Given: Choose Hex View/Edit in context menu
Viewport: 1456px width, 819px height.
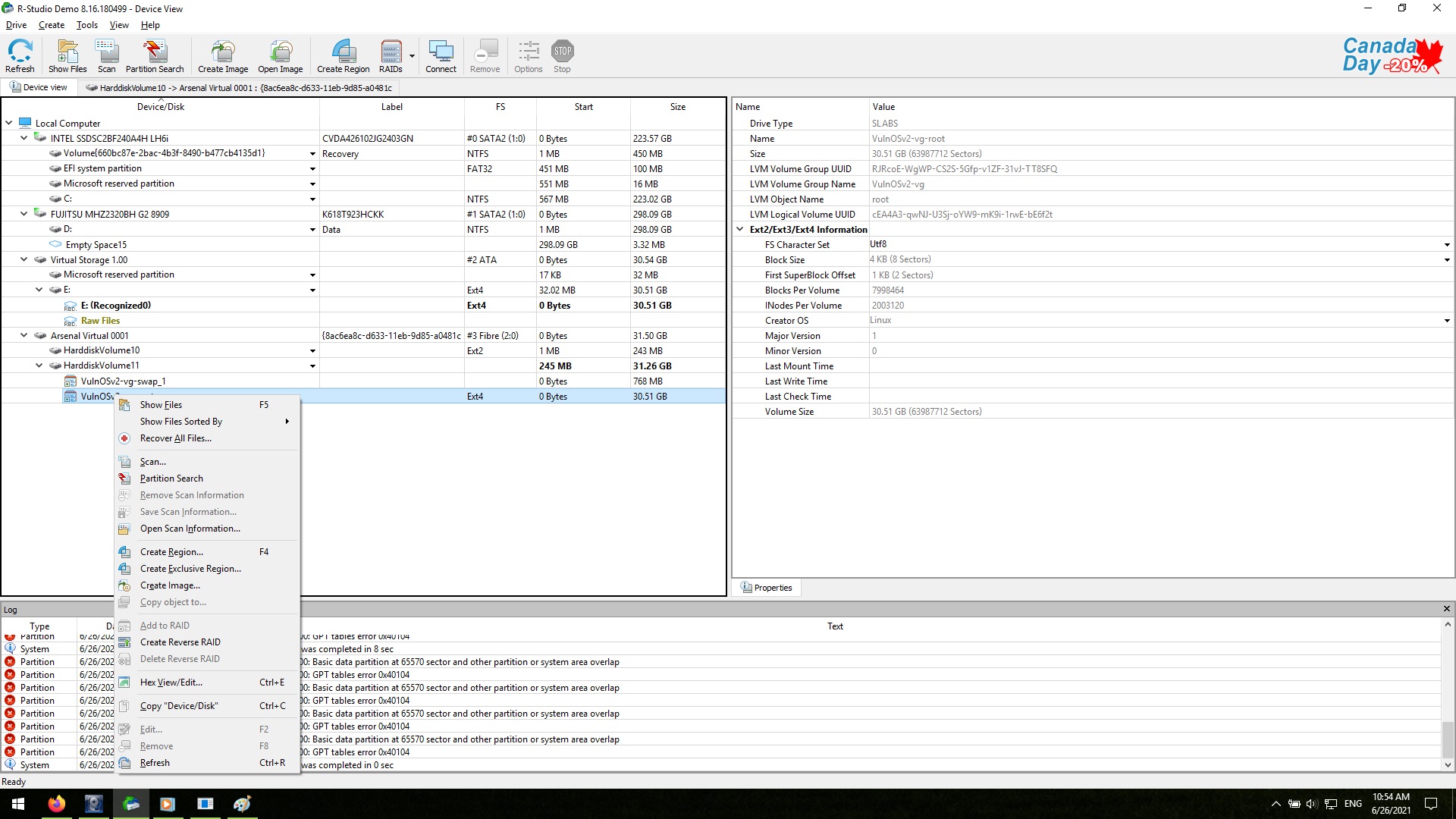Looking at the screenshot, I should 207,682.
